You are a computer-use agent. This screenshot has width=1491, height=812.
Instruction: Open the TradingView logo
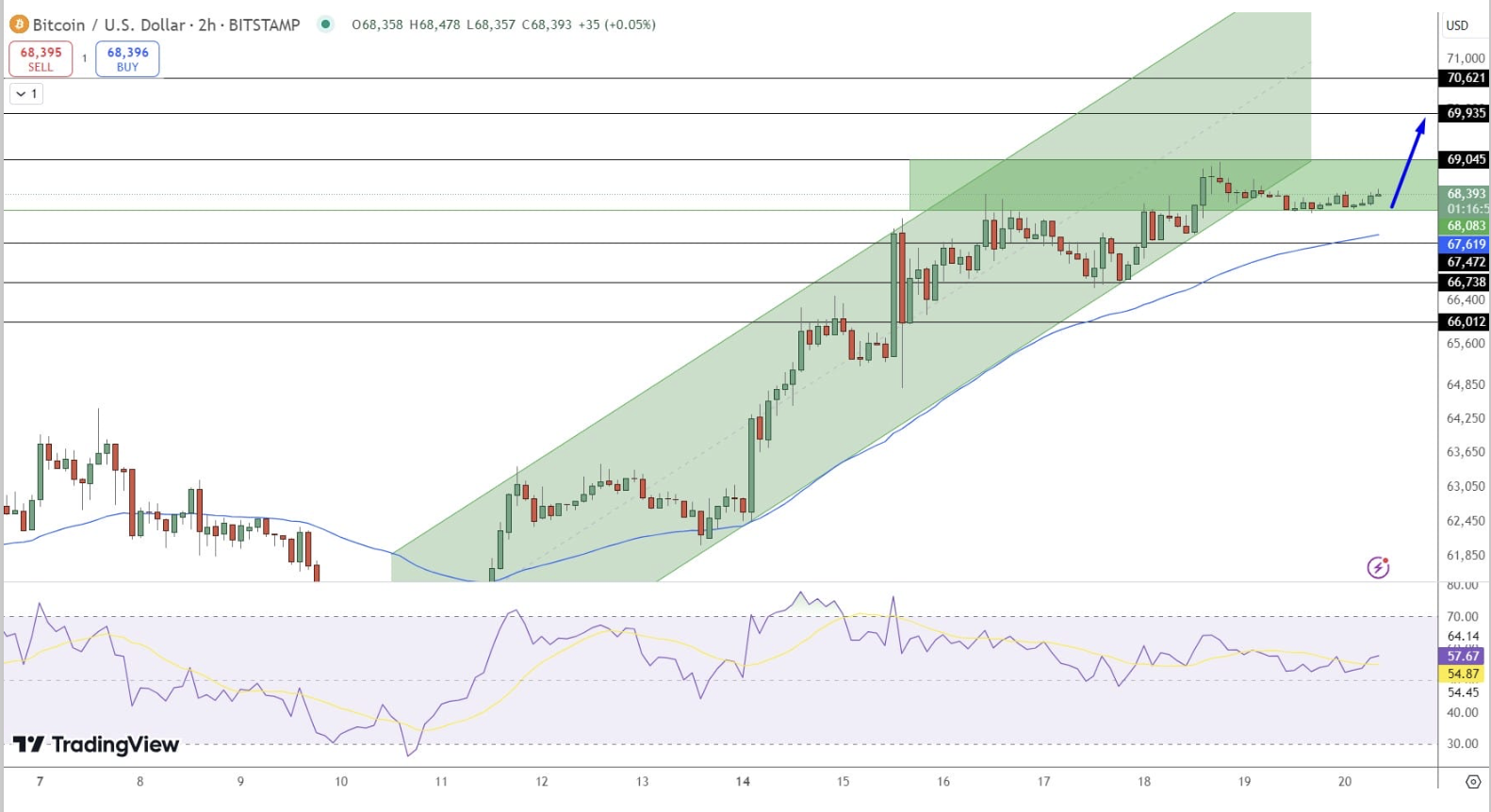95,745
